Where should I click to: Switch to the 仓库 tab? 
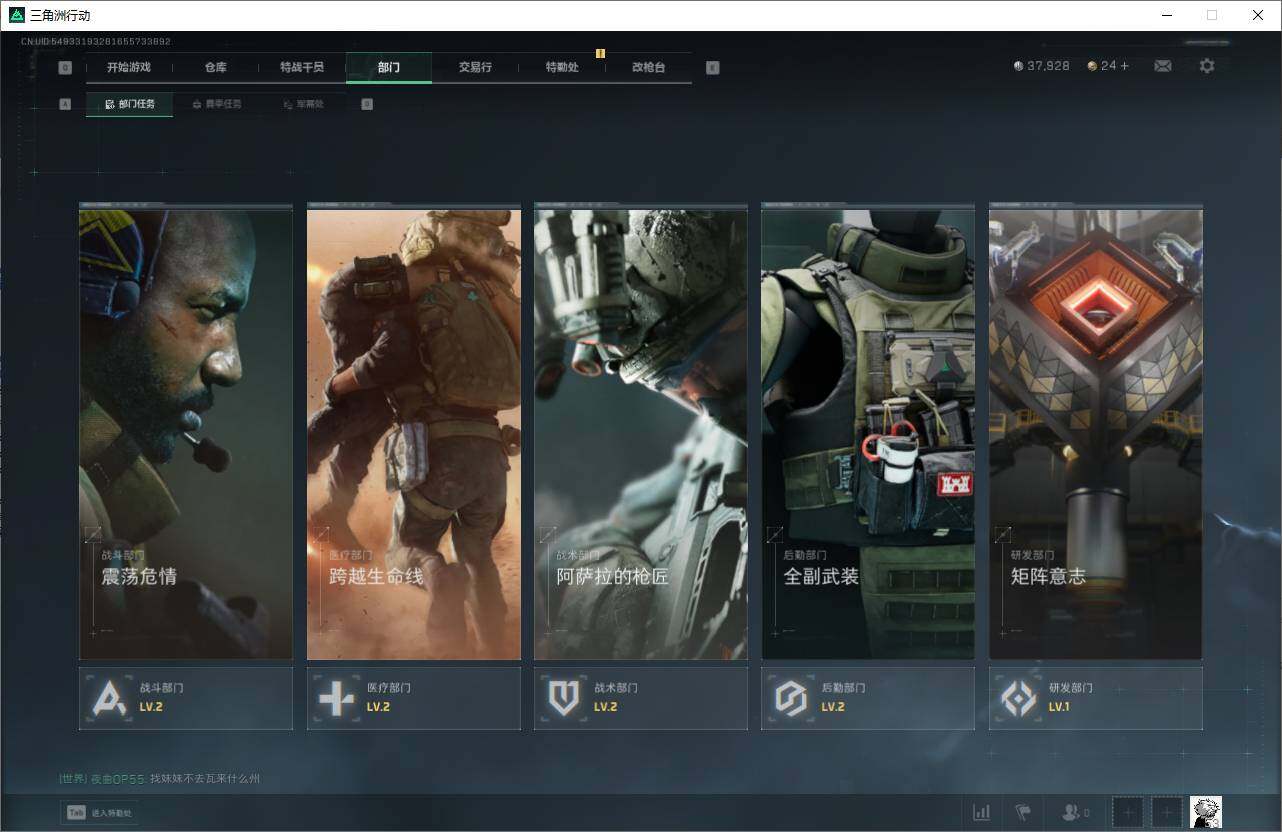pos(215,67)
